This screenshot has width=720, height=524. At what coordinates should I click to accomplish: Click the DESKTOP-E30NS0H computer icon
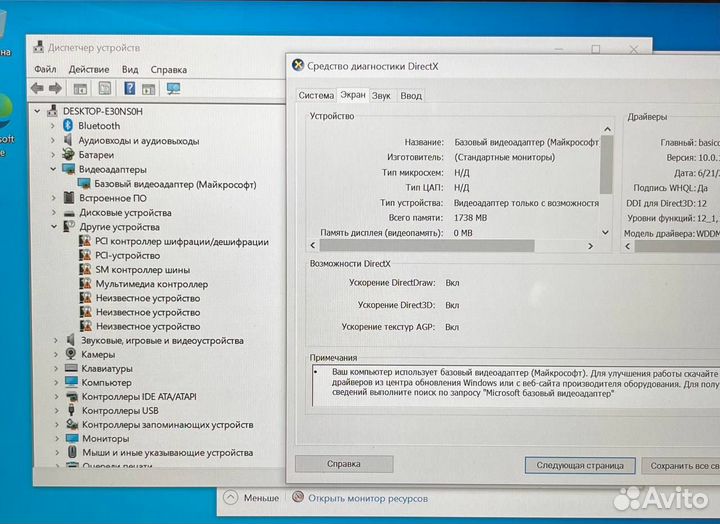point(53,111)
